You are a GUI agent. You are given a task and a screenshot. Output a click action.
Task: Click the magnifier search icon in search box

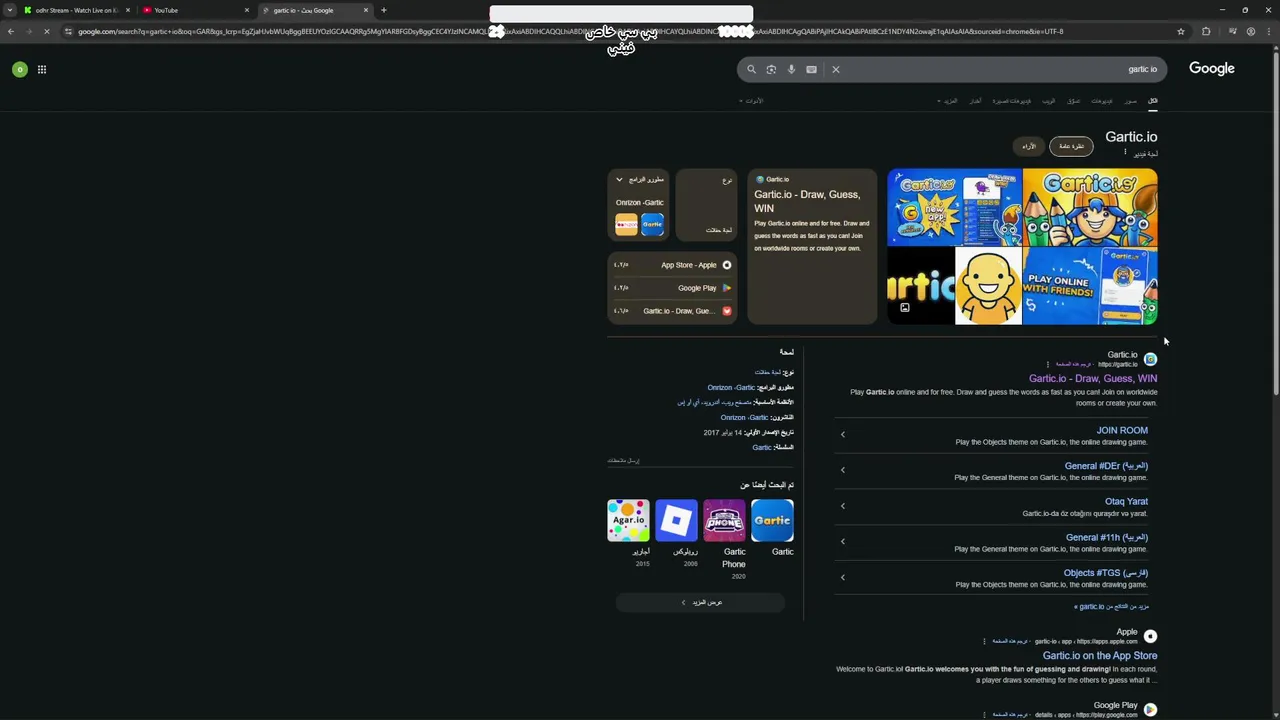pyautogui.click(x=751, y=69)
